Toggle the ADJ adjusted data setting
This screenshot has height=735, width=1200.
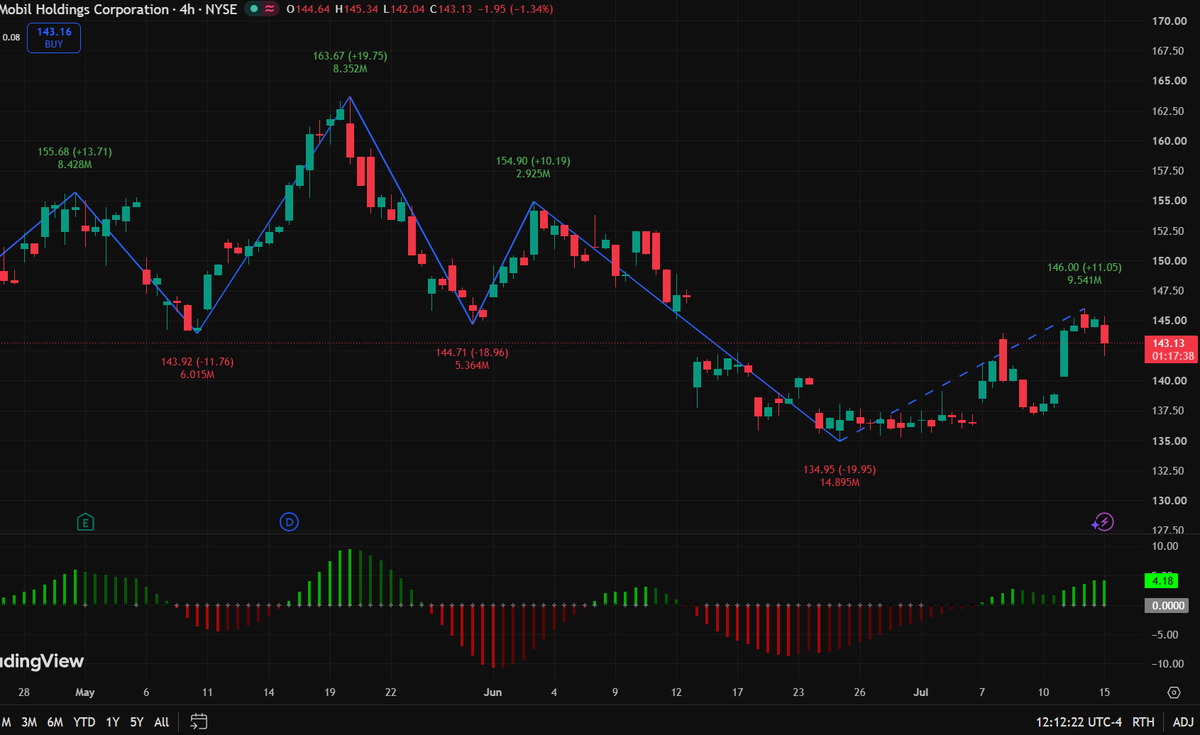(x=1182, y=721)
